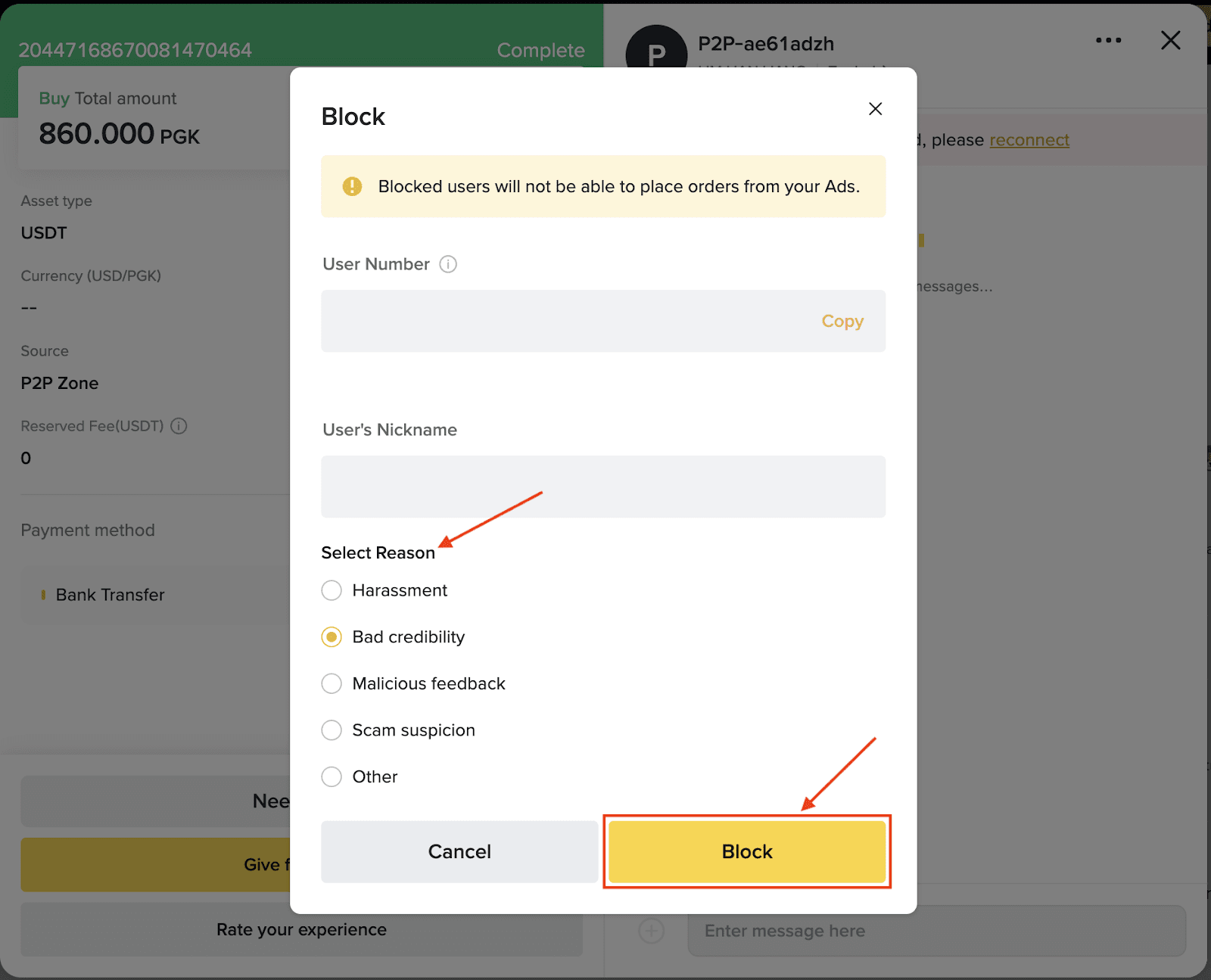Click the Reserved Fee info icon

point(179,426)
